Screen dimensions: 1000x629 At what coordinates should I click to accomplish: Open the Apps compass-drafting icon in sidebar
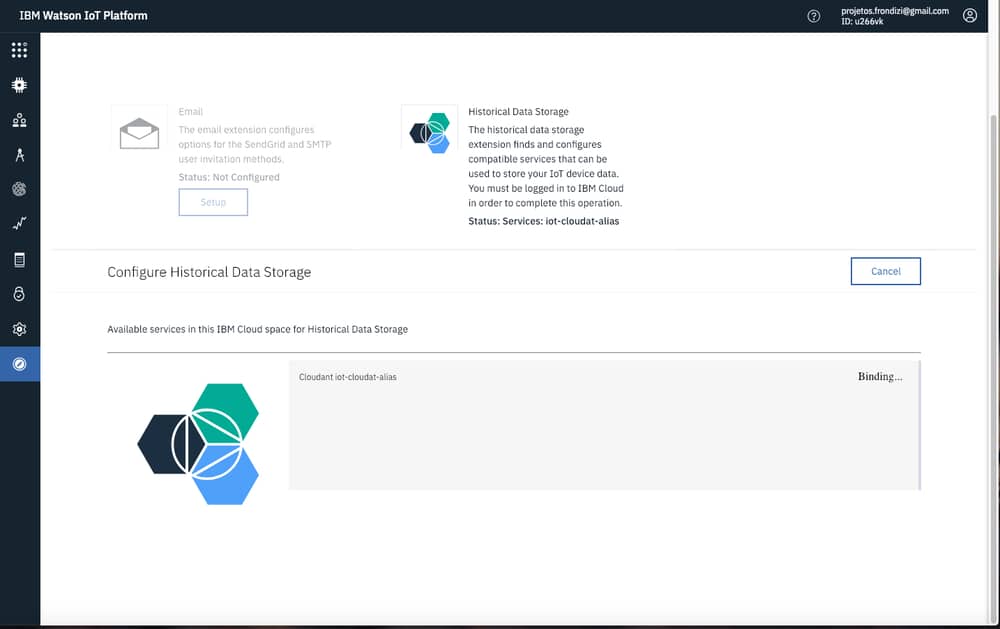(19, 154)
